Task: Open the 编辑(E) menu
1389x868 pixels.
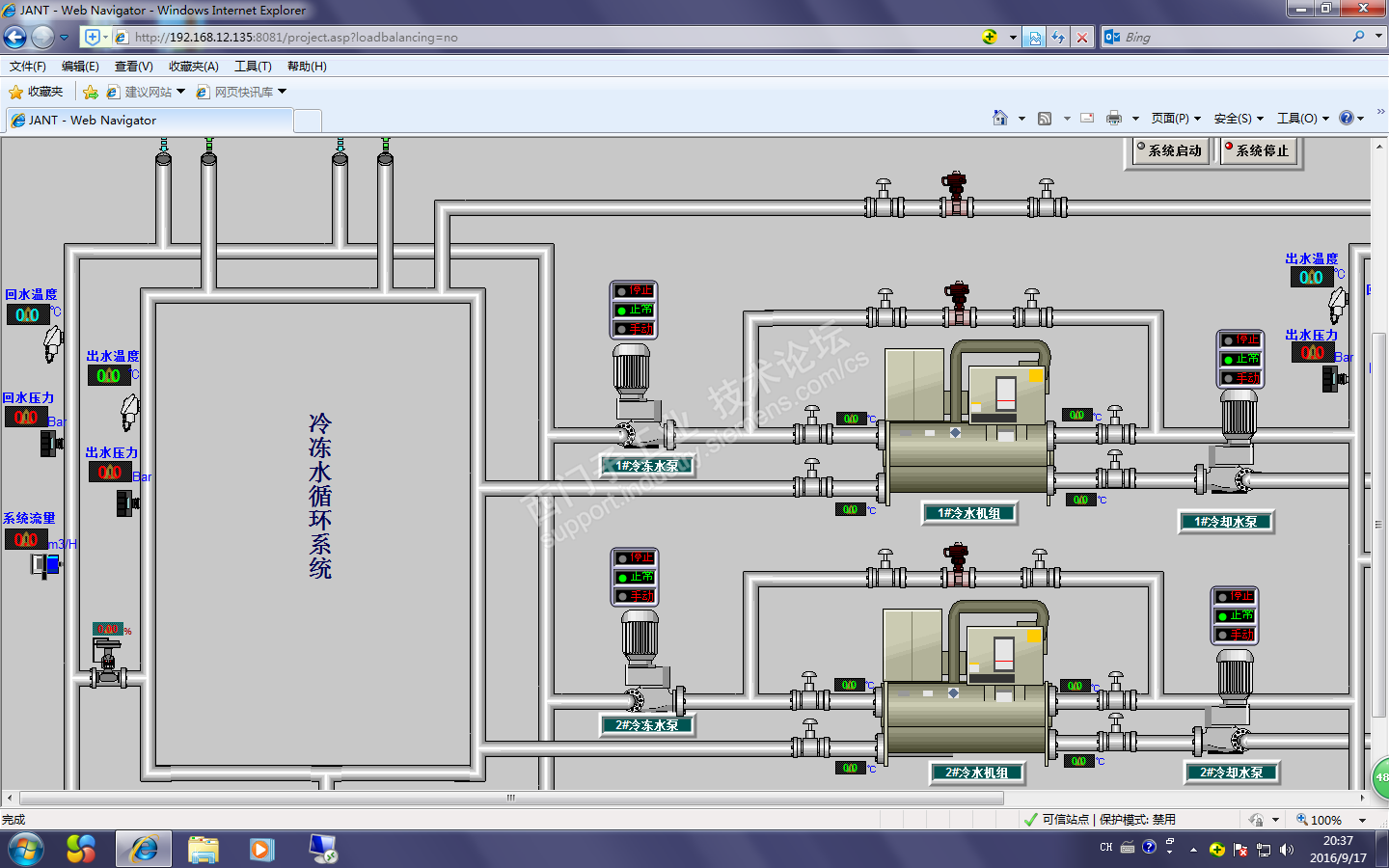Action: click(80, 67)
